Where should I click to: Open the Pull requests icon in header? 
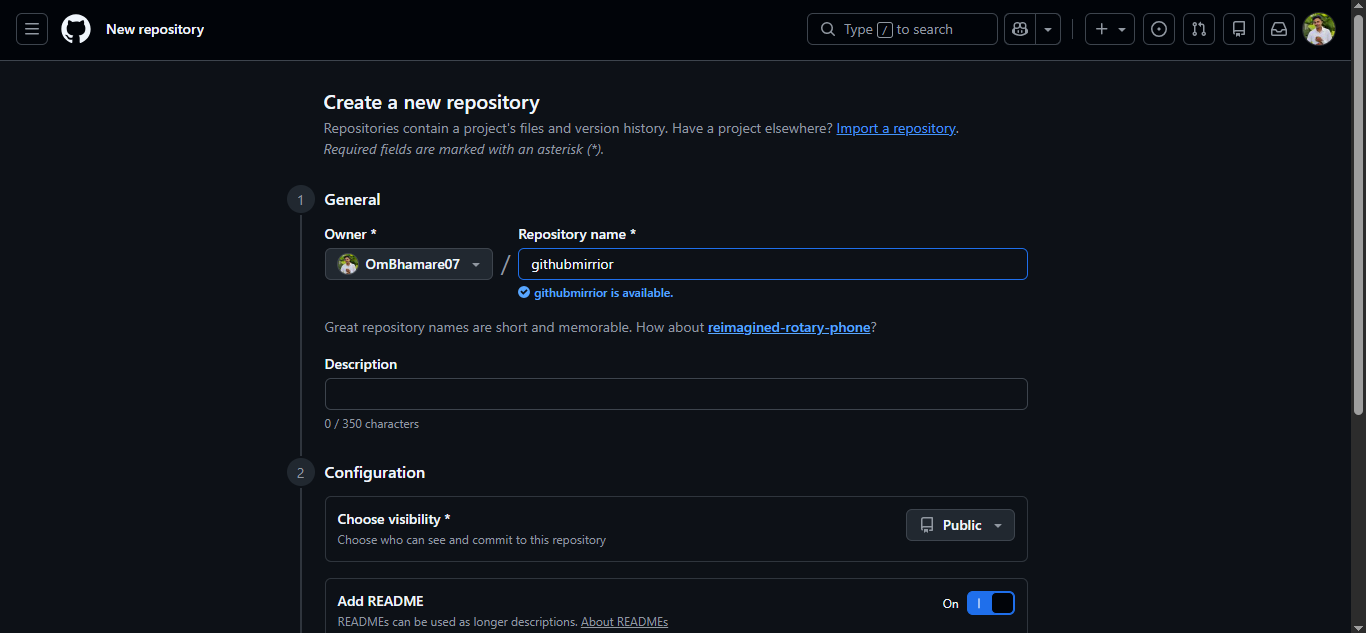click(x=1199, y=29)
